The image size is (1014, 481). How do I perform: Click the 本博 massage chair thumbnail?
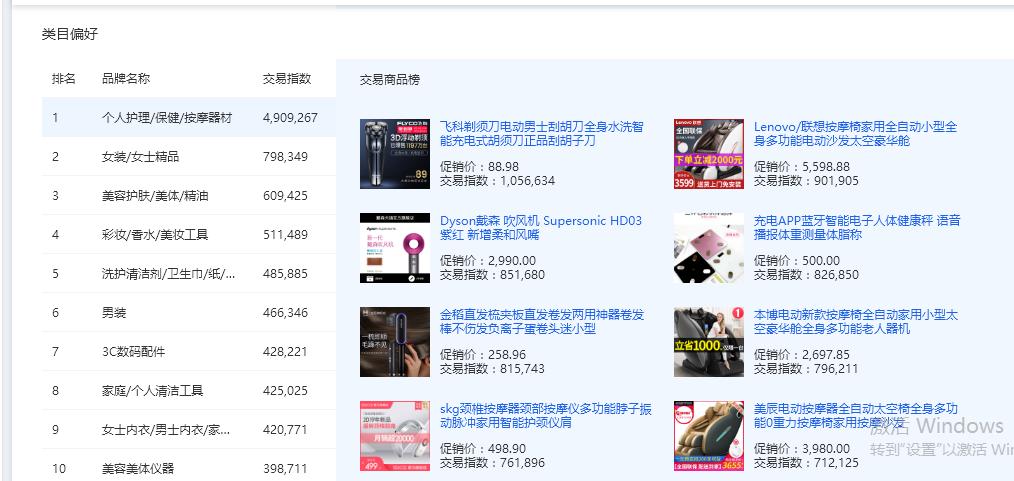[x=709, y=342]
